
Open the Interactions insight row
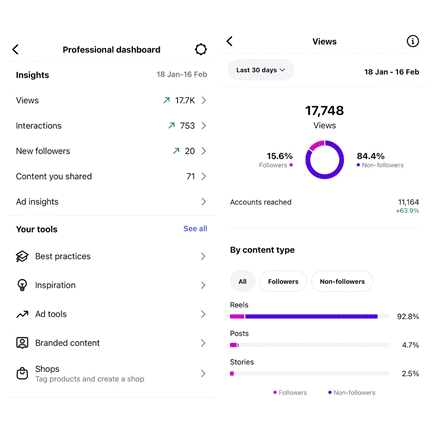click(x=111, y=126)
